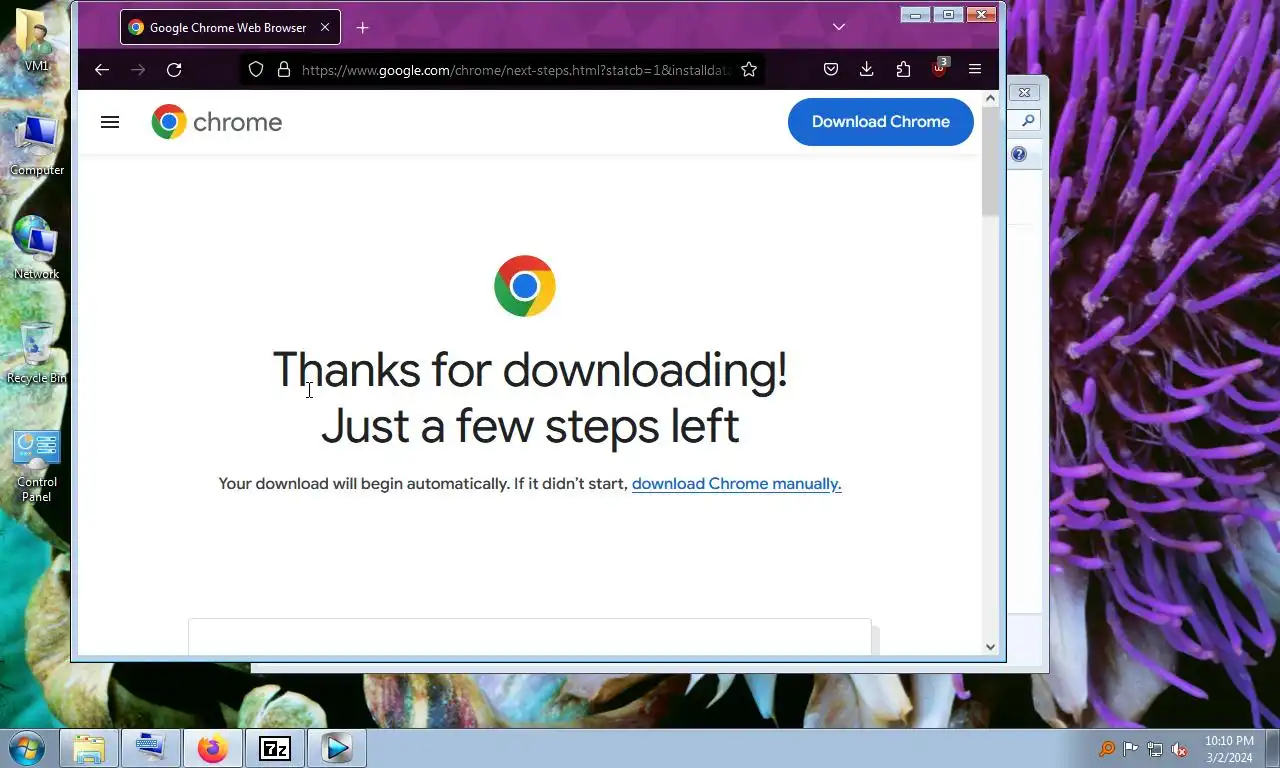The width and height of the screenshot is (1280, 768).
Task: Save page to Pocket
Action: point(831,69)
